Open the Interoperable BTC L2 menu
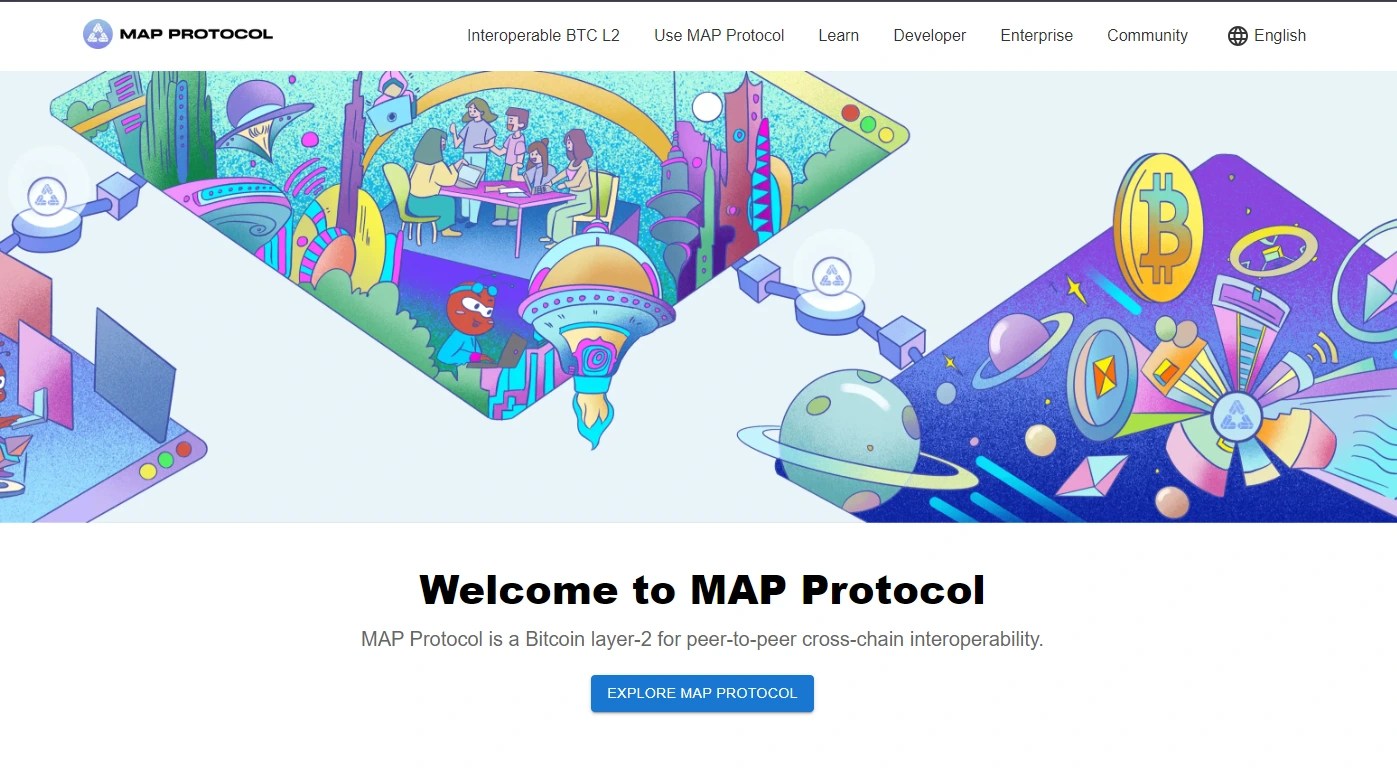 point(543,36)
